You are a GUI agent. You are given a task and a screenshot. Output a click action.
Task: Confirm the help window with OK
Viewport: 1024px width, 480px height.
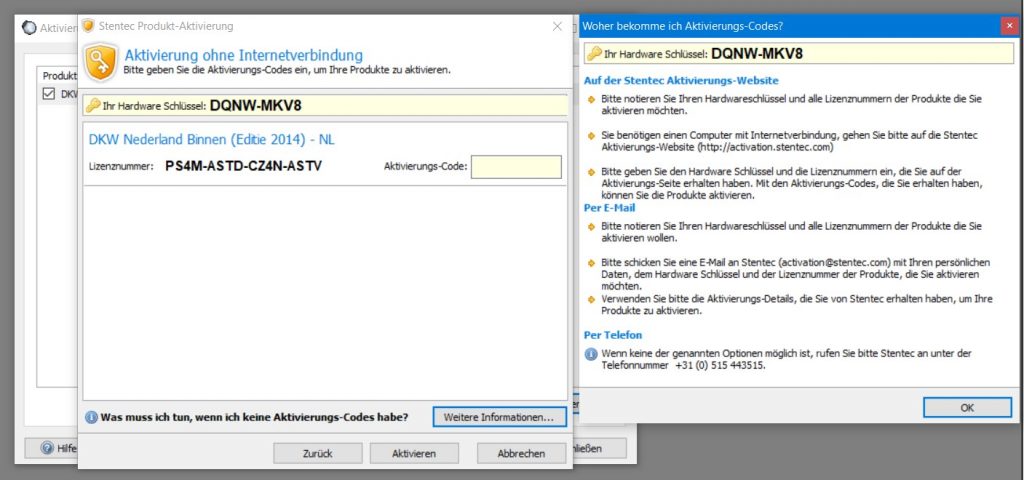click(966, 407)
